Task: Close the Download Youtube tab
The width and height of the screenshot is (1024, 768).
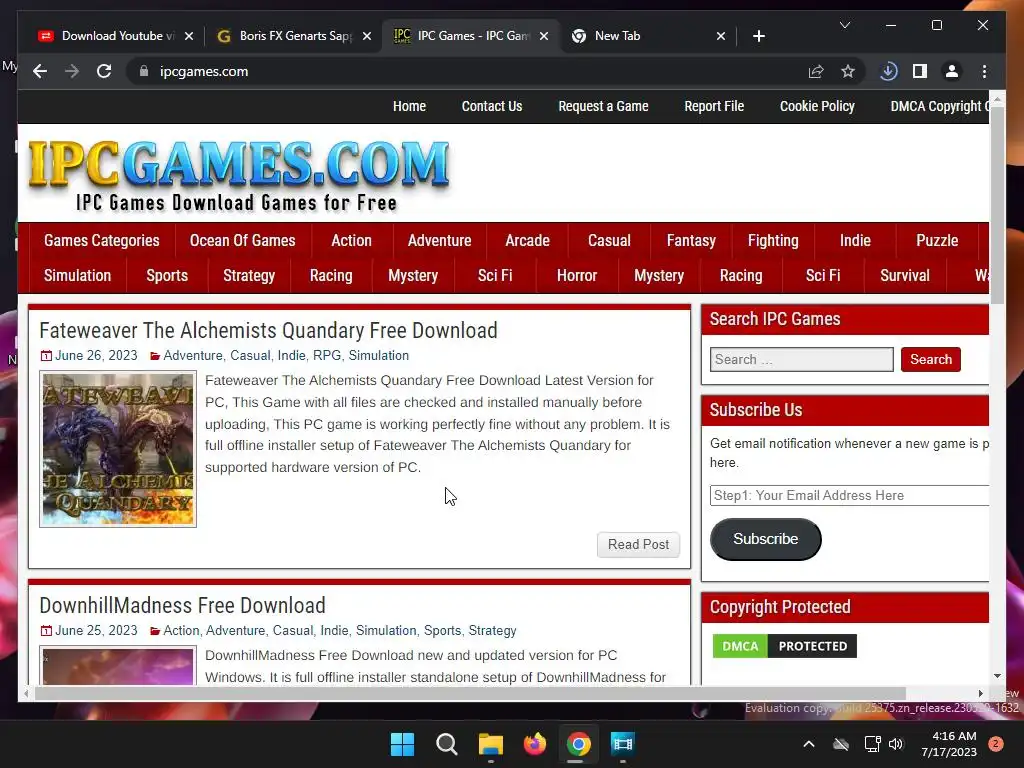Action: (189, 36)
